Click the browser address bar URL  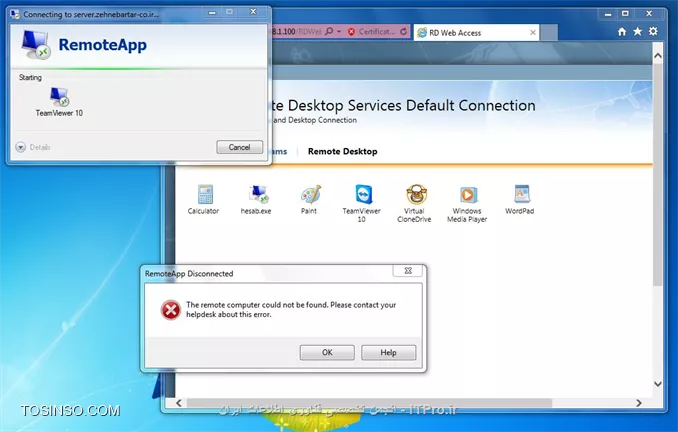[x=297, y=32]
